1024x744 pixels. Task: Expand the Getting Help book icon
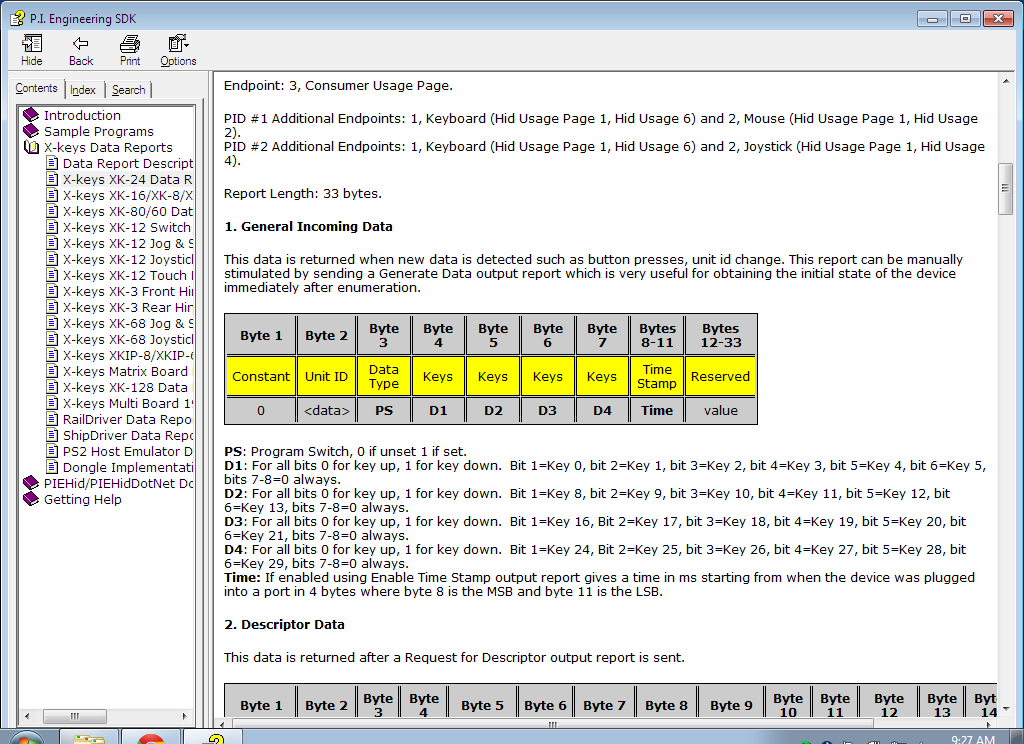(31, 499)
